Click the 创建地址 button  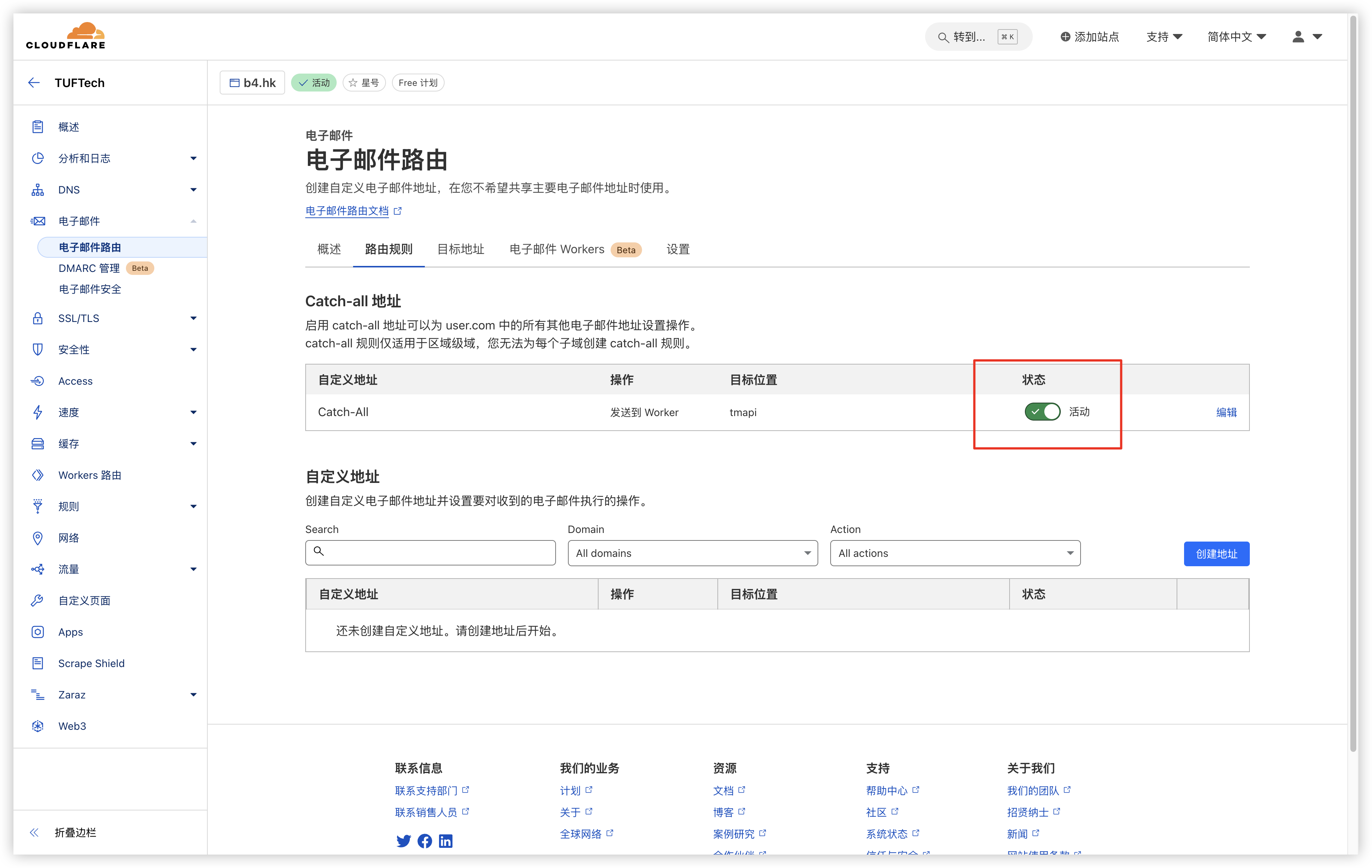click(1216, 554)
